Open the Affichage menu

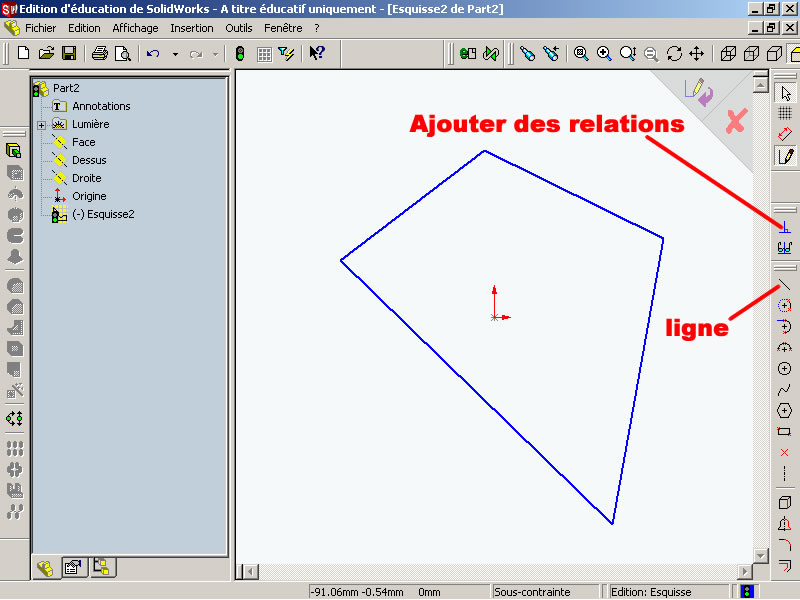click(x=135, y=28)
